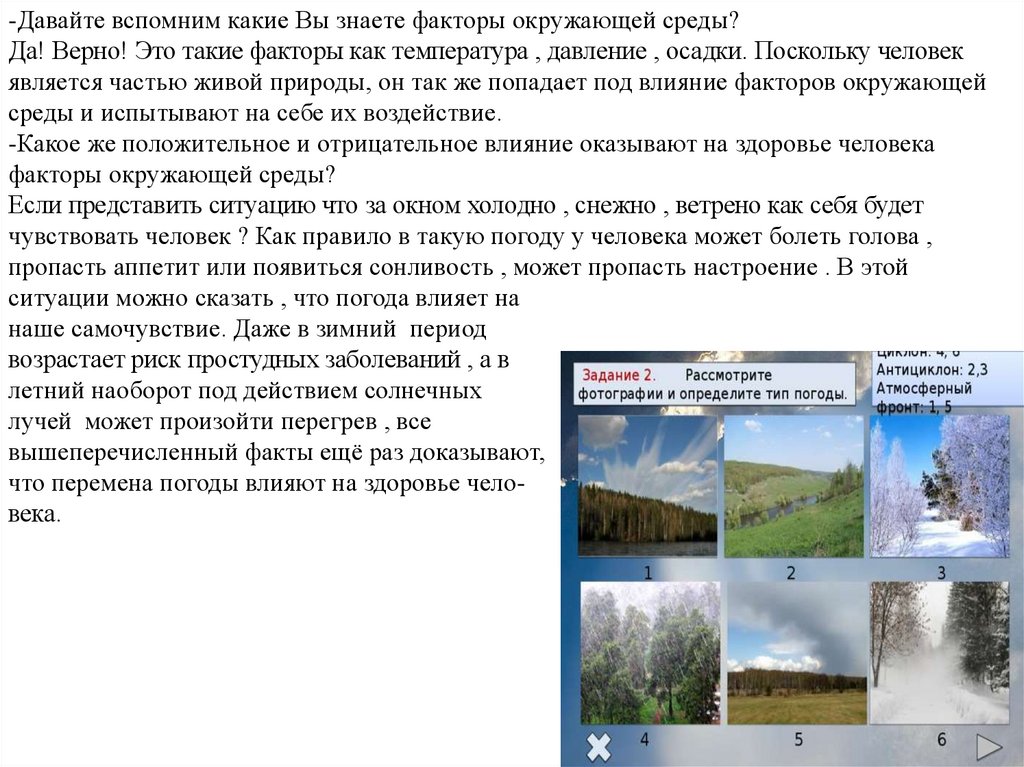Click the line 'Если представить ситуацию что за окном'
Viewport: 1024px width, 767px height.
466,206
